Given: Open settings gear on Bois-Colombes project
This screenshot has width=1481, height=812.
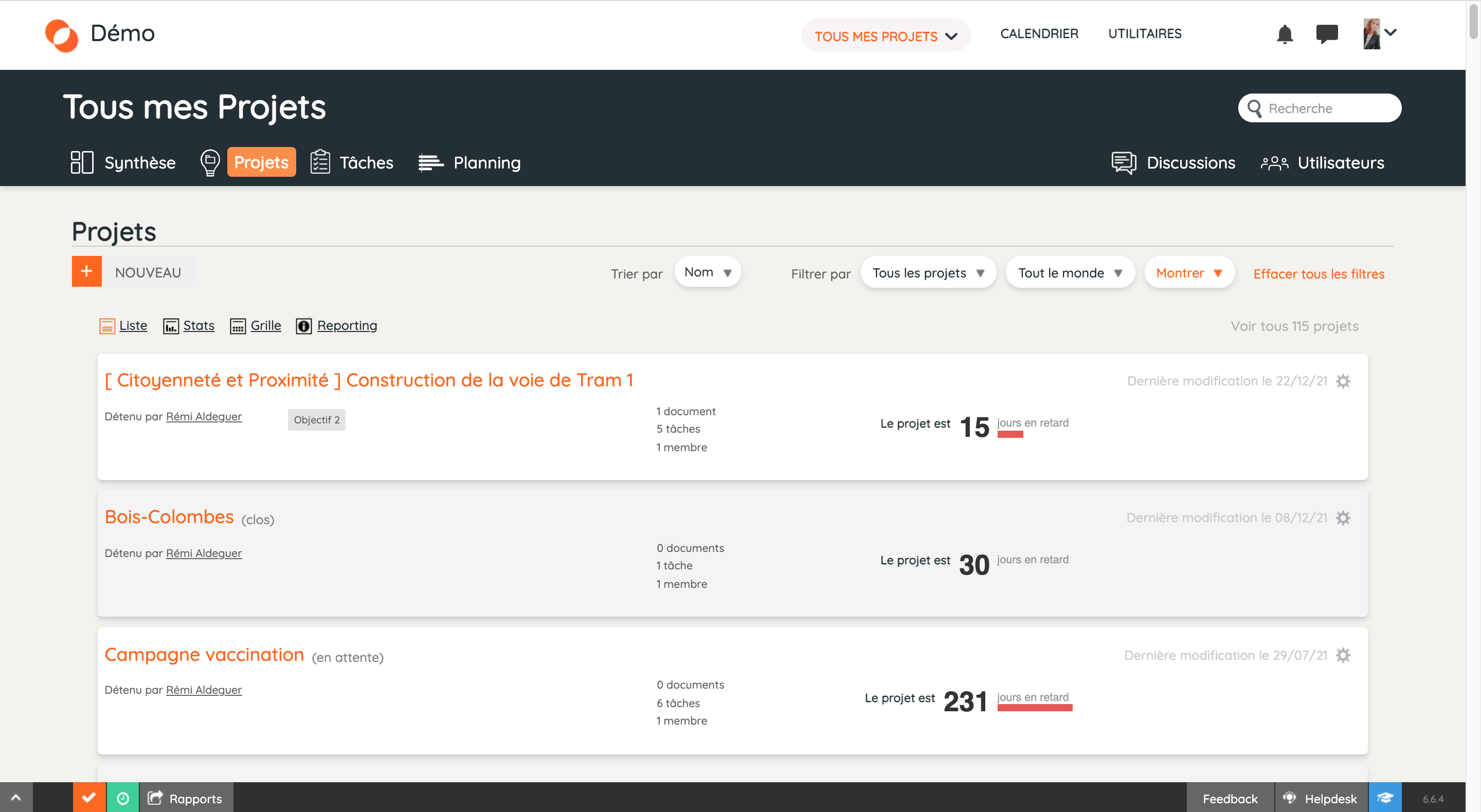Looking at the screenshot, I should pos(1344,518).
